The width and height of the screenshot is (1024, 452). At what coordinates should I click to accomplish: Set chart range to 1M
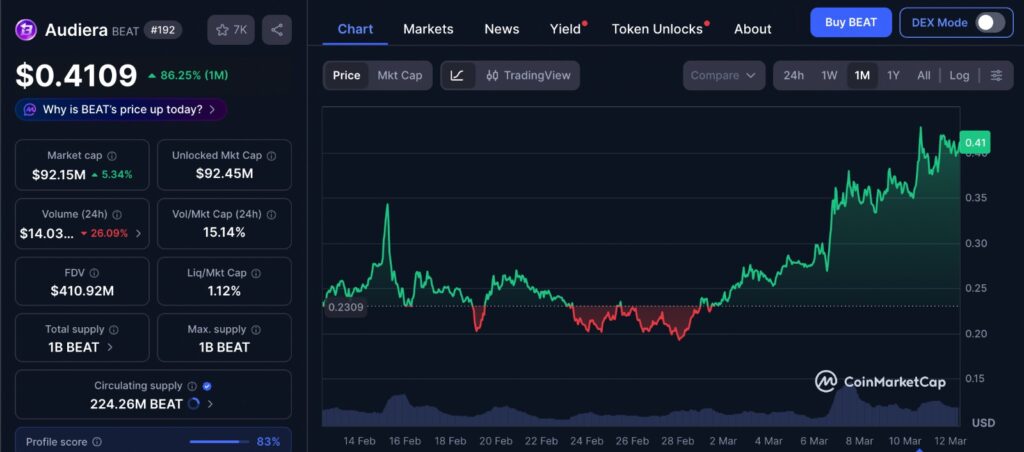[862, 75]
